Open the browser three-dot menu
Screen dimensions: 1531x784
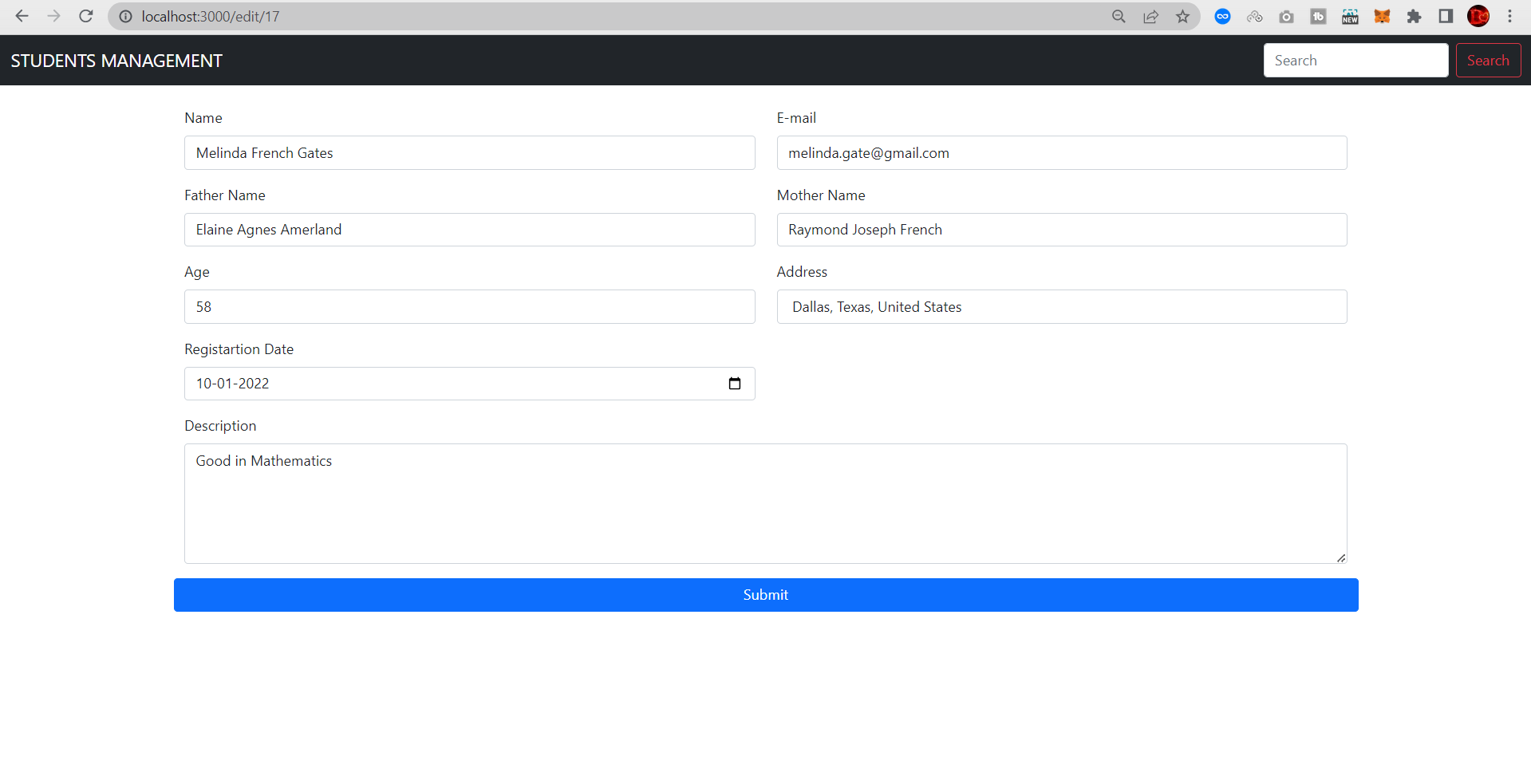(1509, 16)
